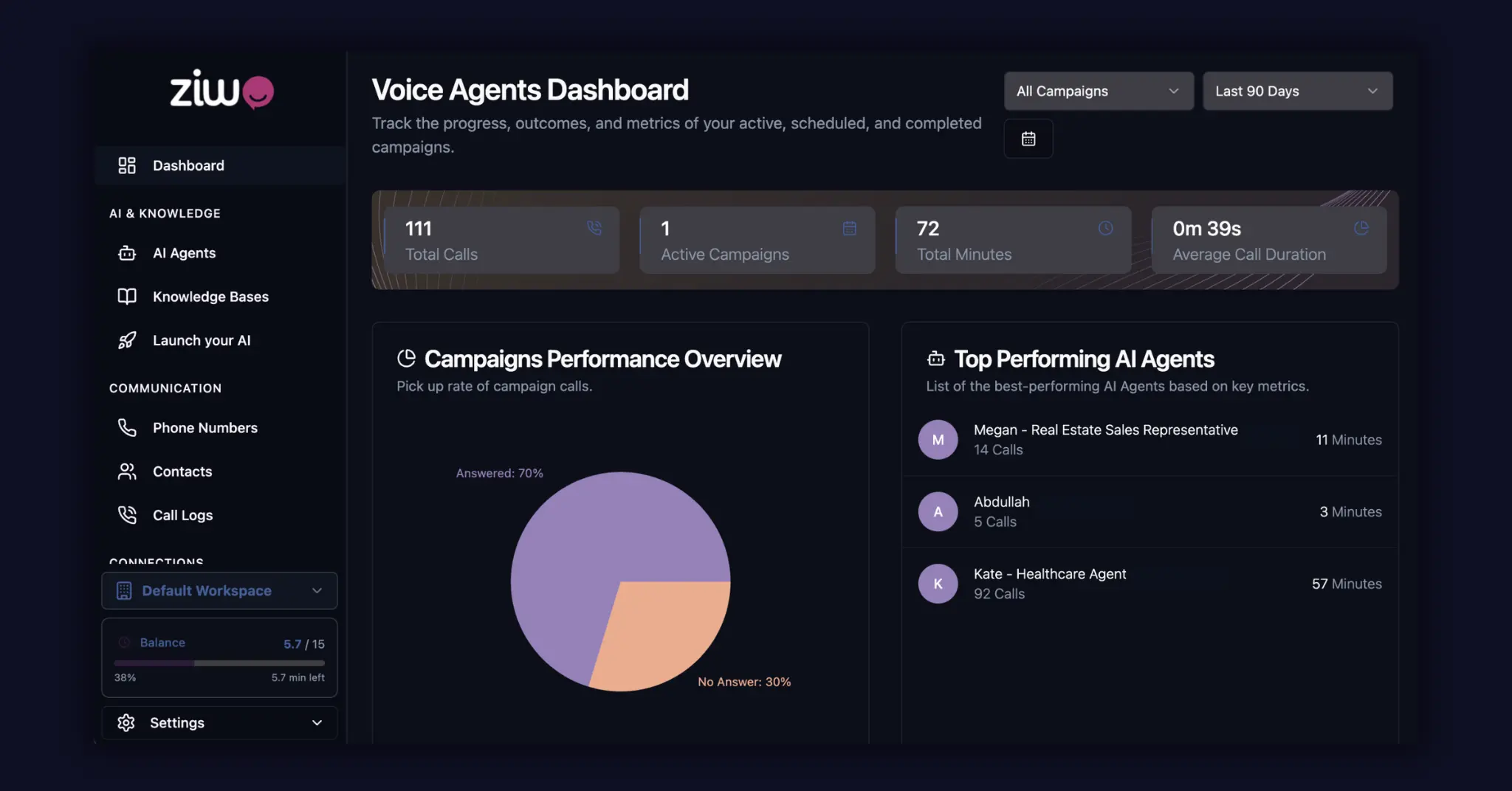Click the ziwo logo
This screenshot has height=791, width=1512.
[221, 90]
